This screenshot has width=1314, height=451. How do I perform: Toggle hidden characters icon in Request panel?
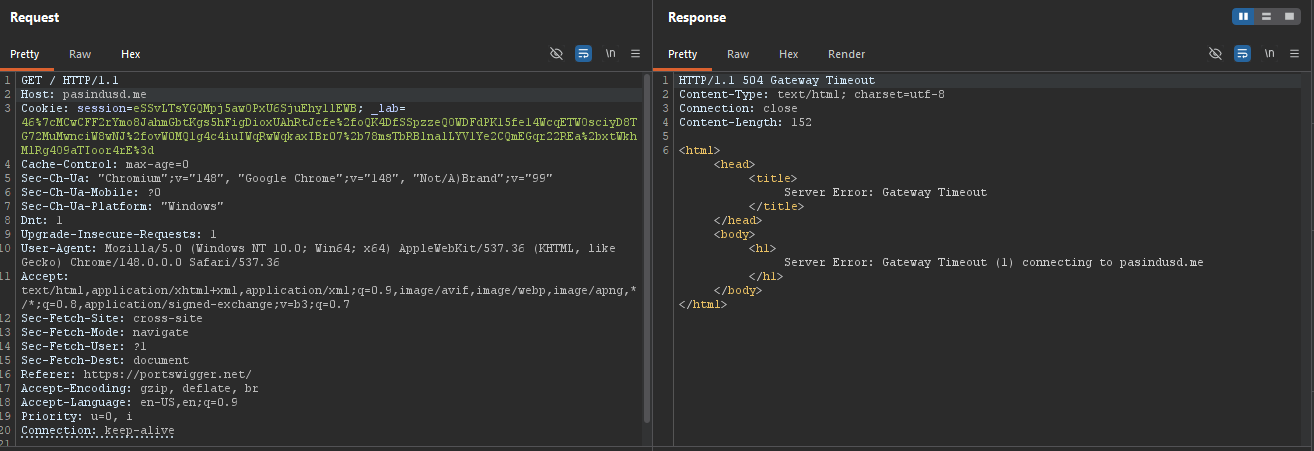tap(558, 53)
